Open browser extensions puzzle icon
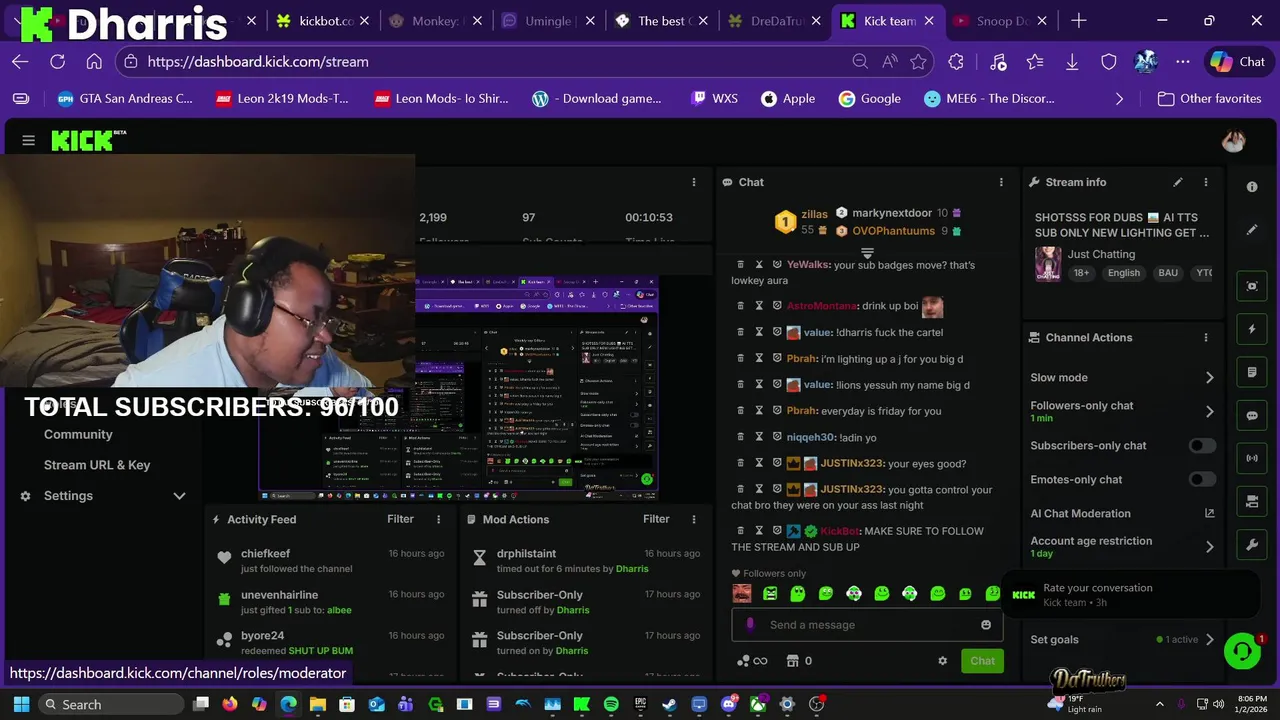Image resolution: width=1280 pixels, height=720 pixels. point(956,62)
